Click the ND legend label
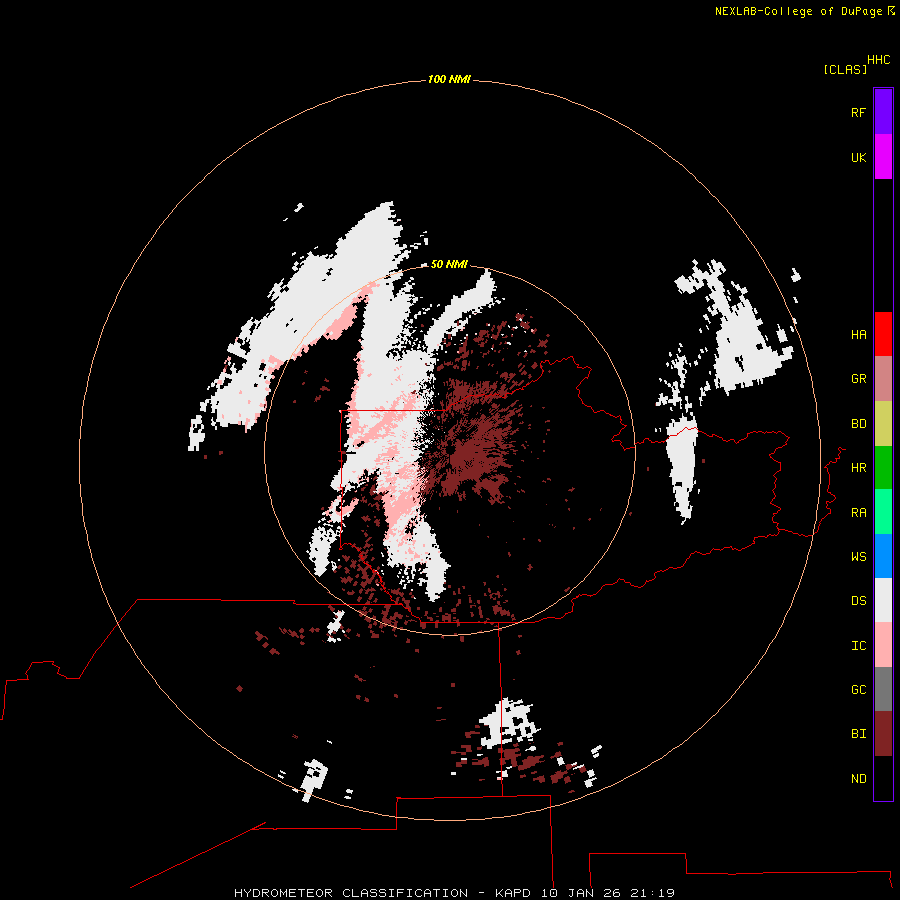 click(858, 779)
